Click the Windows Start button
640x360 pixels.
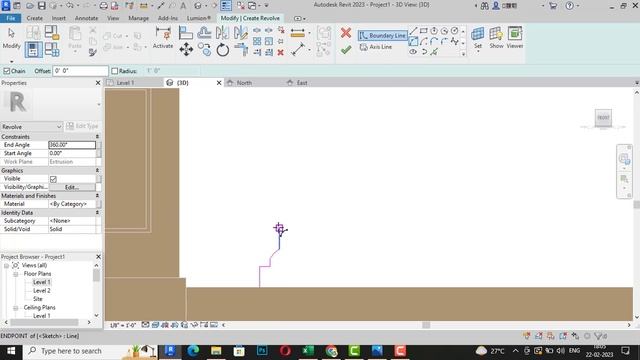[x=11, y=351]
